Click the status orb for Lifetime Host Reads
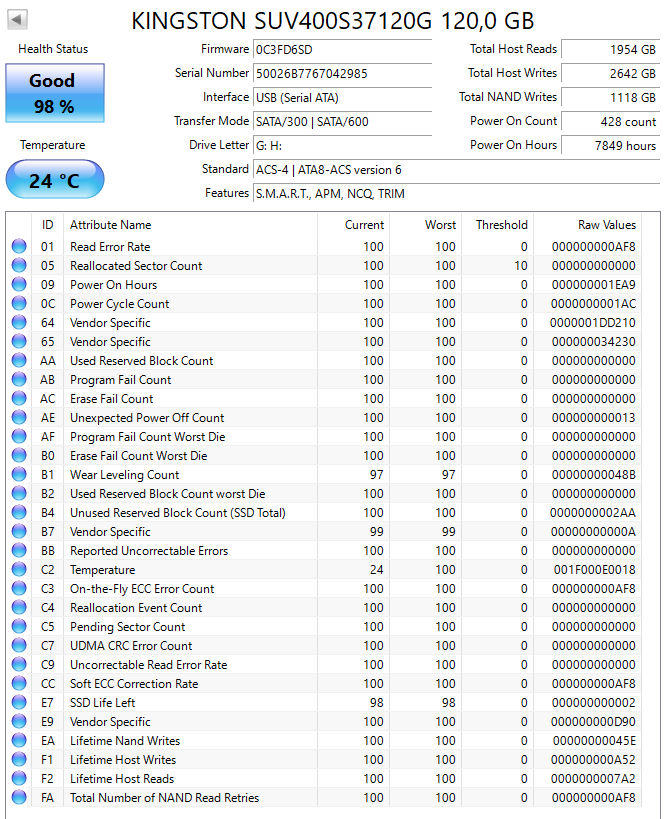 tap(19, 778)
